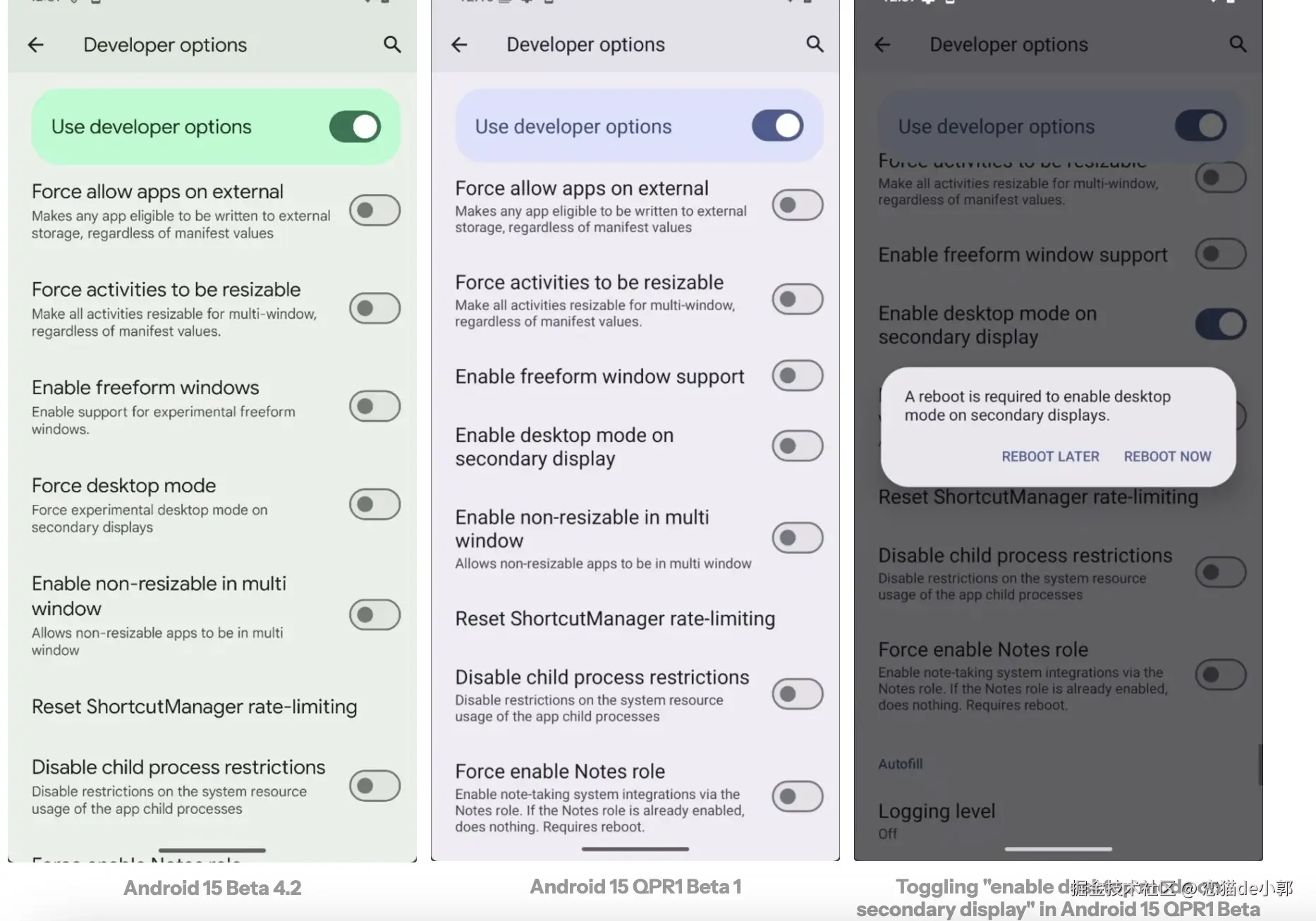1316x921 pixels.
Task: Tap search icon on the reboot dialog screen
Action: click(1238, 44)
